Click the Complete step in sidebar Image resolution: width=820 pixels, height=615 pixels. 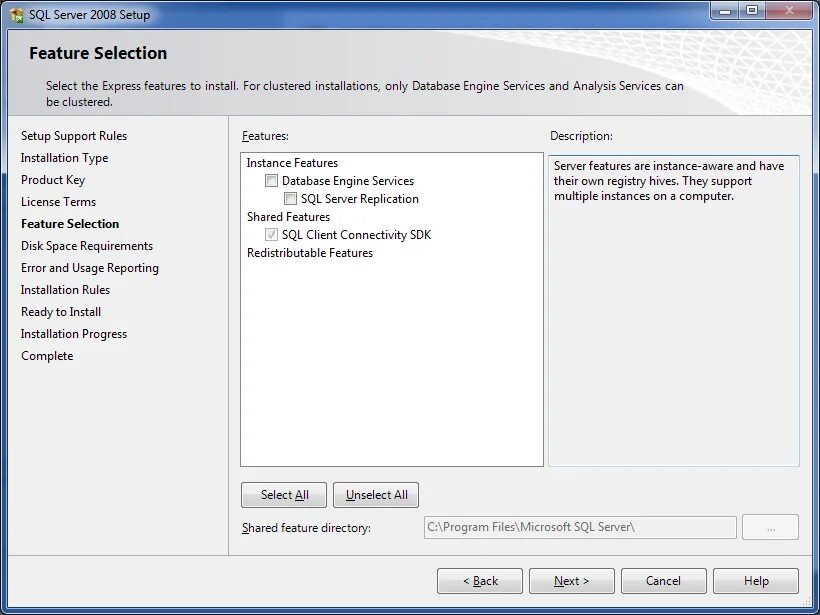pos(47,356)
